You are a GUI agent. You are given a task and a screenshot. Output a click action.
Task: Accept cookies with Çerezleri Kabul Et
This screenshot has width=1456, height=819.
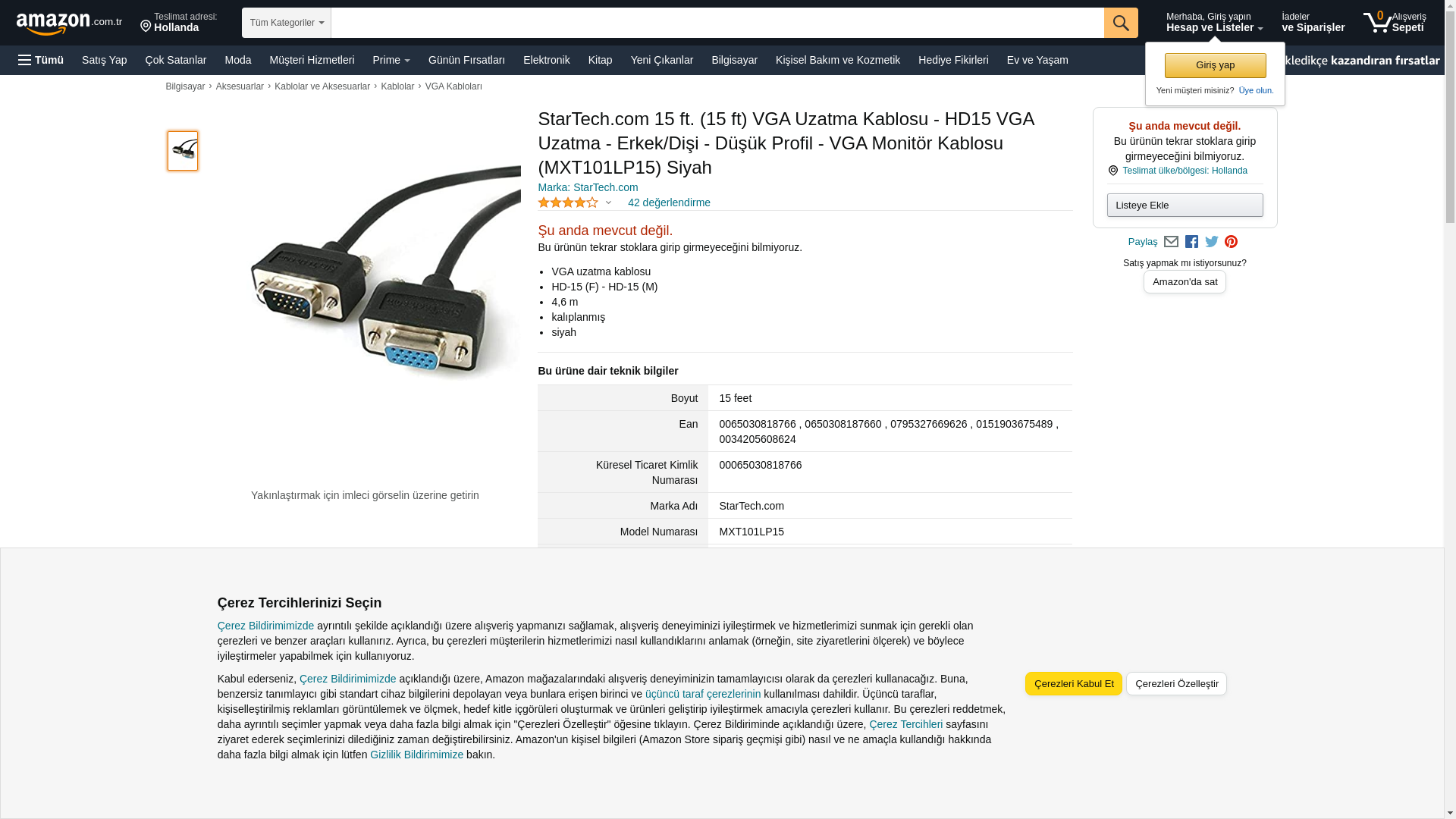click(x=1074, y=683)
